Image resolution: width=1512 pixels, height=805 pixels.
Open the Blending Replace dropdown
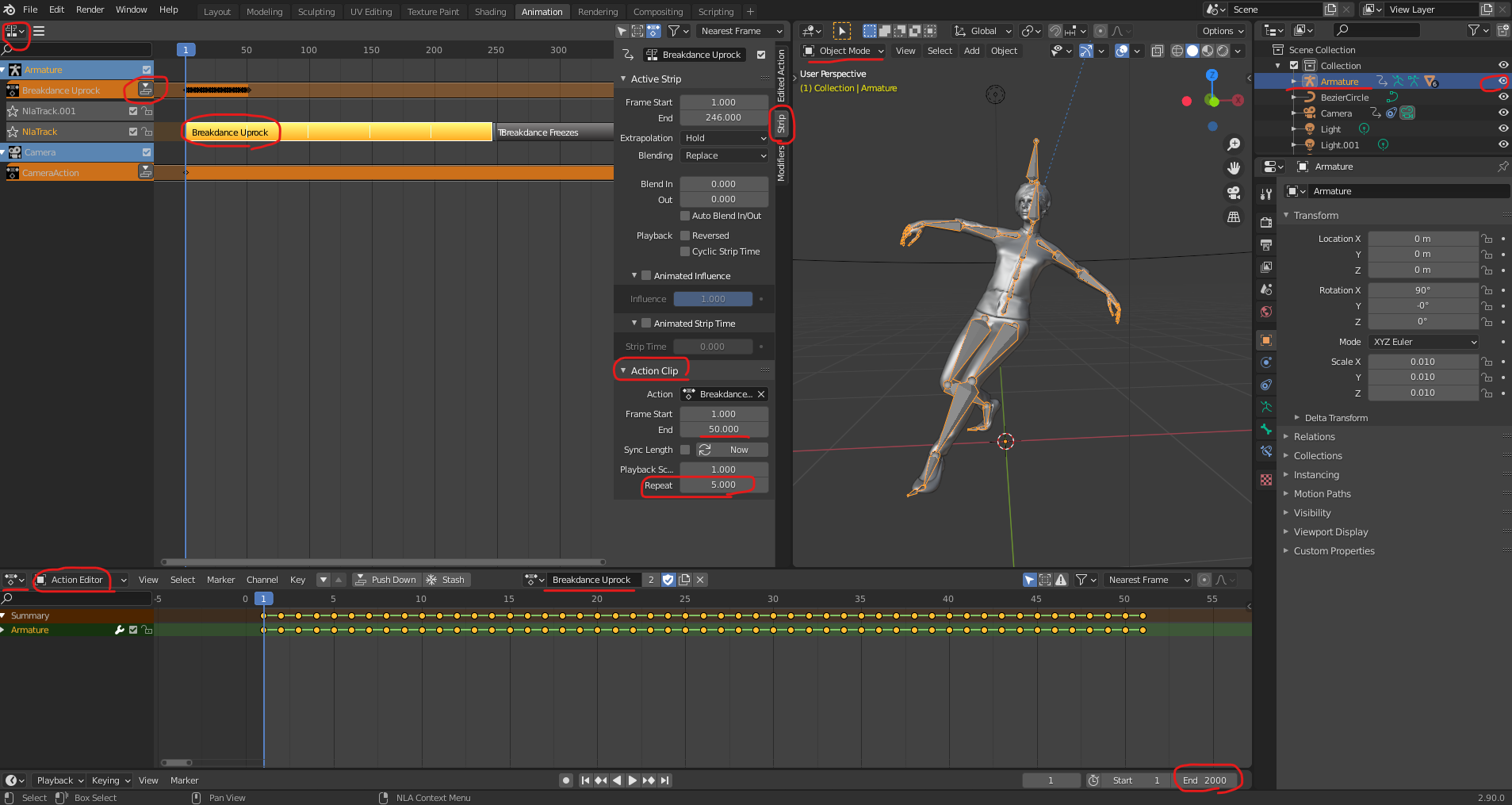coord(725,155)
